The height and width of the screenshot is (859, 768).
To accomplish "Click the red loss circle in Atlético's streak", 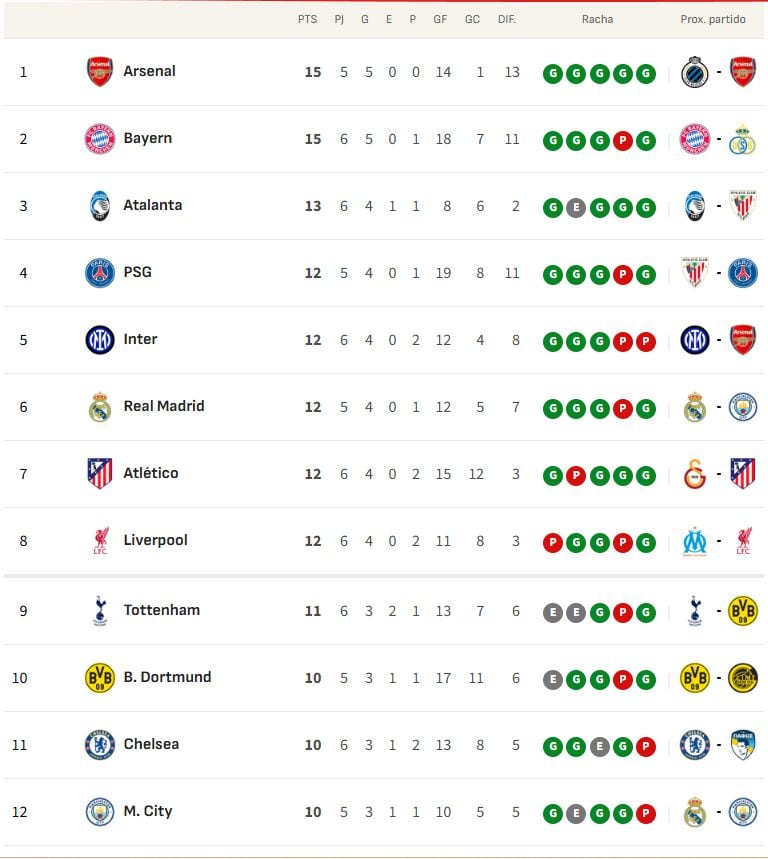I will (576, 475).
